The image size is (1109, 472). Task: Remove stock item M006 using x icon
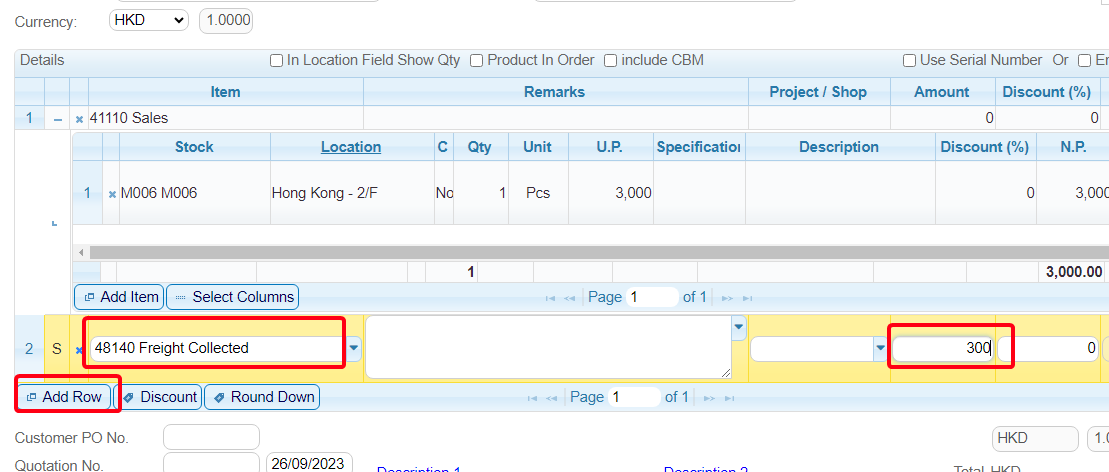point(112,194)
